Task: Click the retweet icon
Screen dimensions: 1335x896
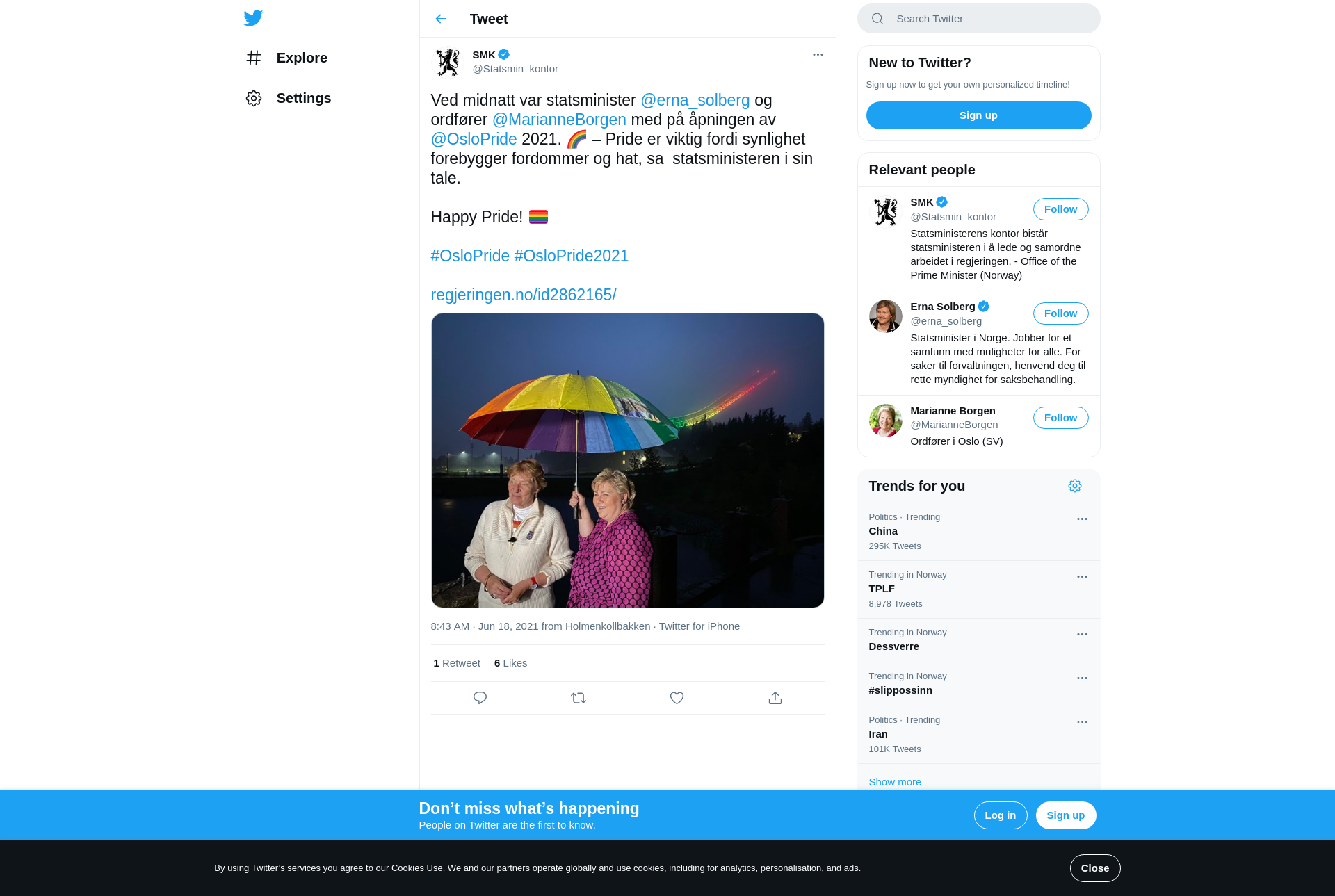Action: coord(578,698)
